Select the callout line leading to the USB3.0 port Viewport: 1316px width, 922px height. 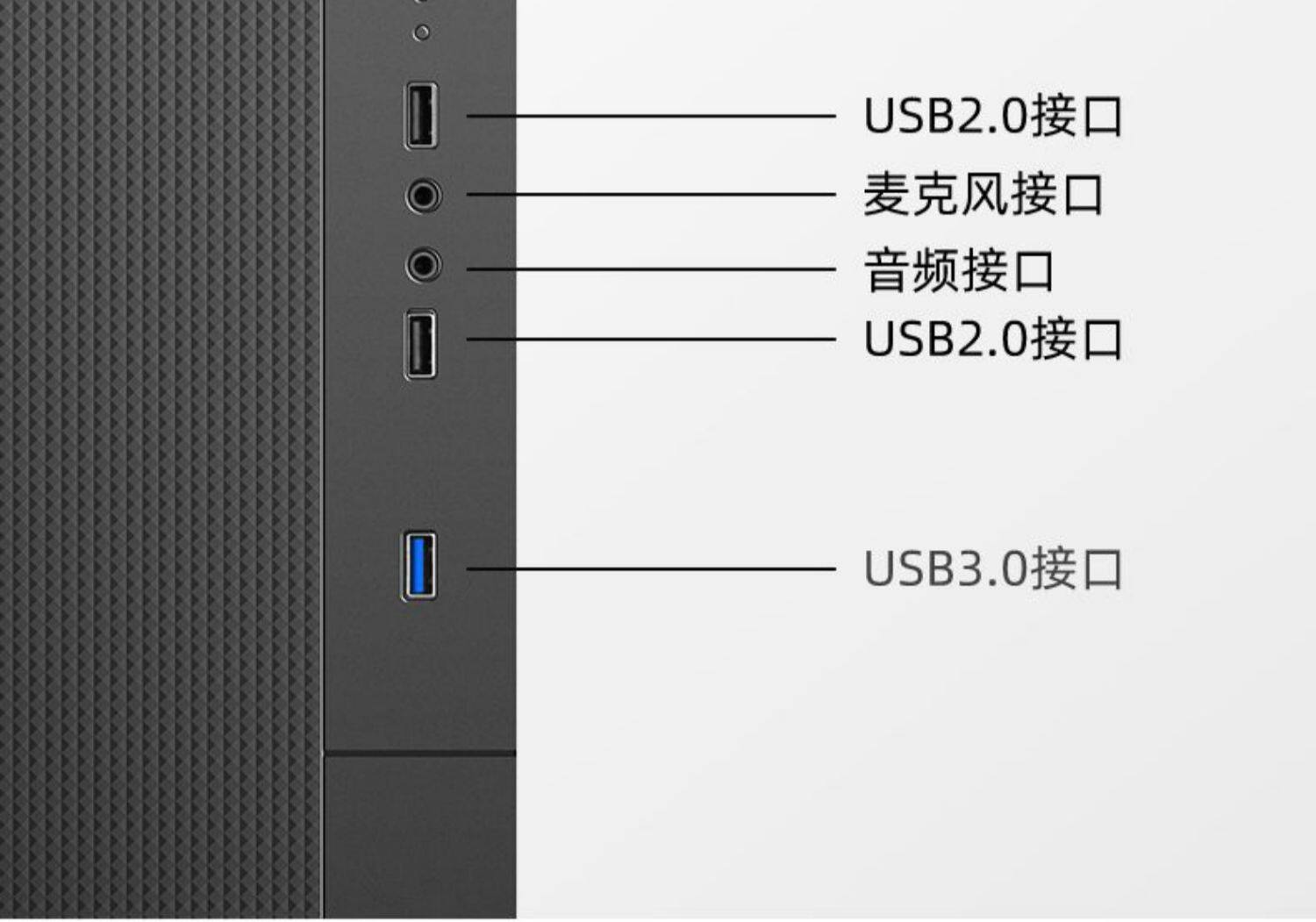(651, 568)
